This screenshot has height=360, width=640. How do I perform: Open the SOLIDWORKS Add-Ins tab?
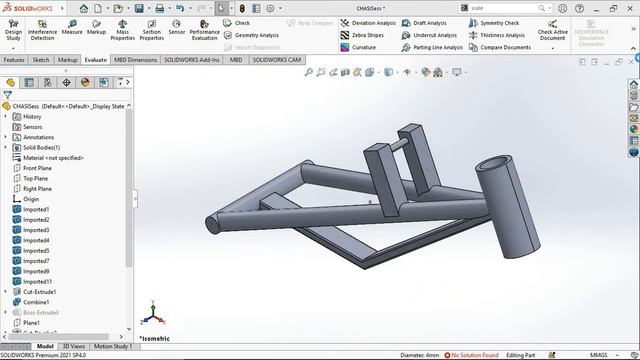(192, 60)
